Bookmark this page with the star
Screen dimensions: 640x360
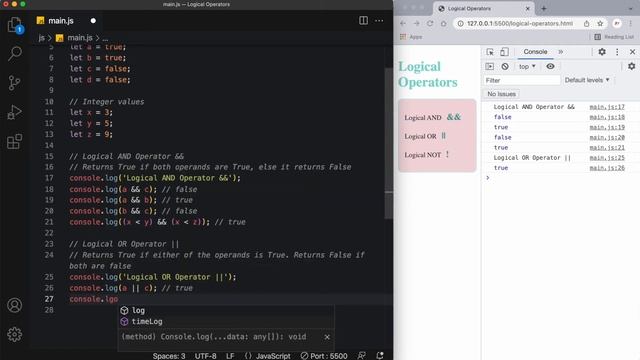[x=600, y=24]
